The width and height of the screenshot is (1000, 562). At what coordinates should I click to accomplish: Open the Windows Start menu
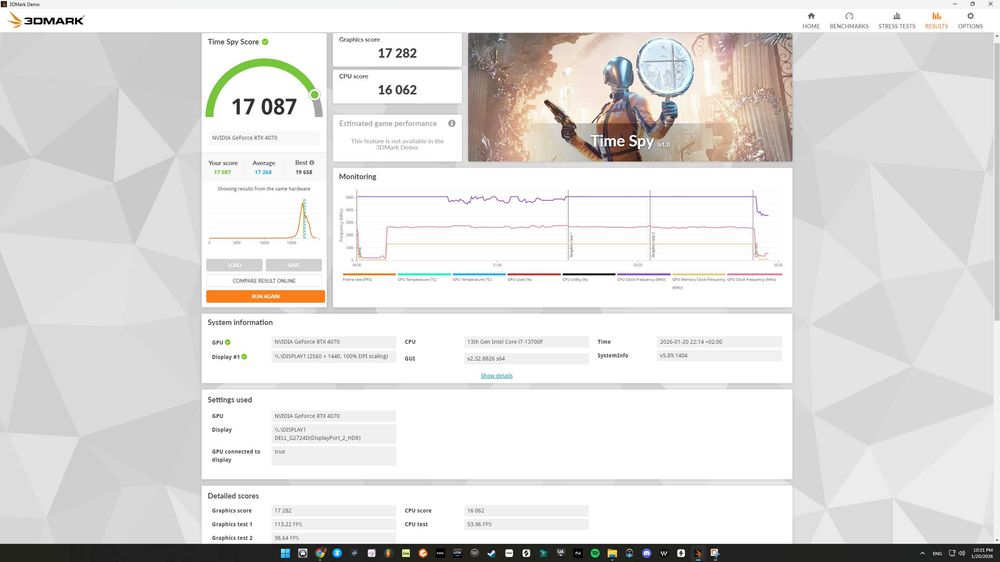[x=285, y=553]
